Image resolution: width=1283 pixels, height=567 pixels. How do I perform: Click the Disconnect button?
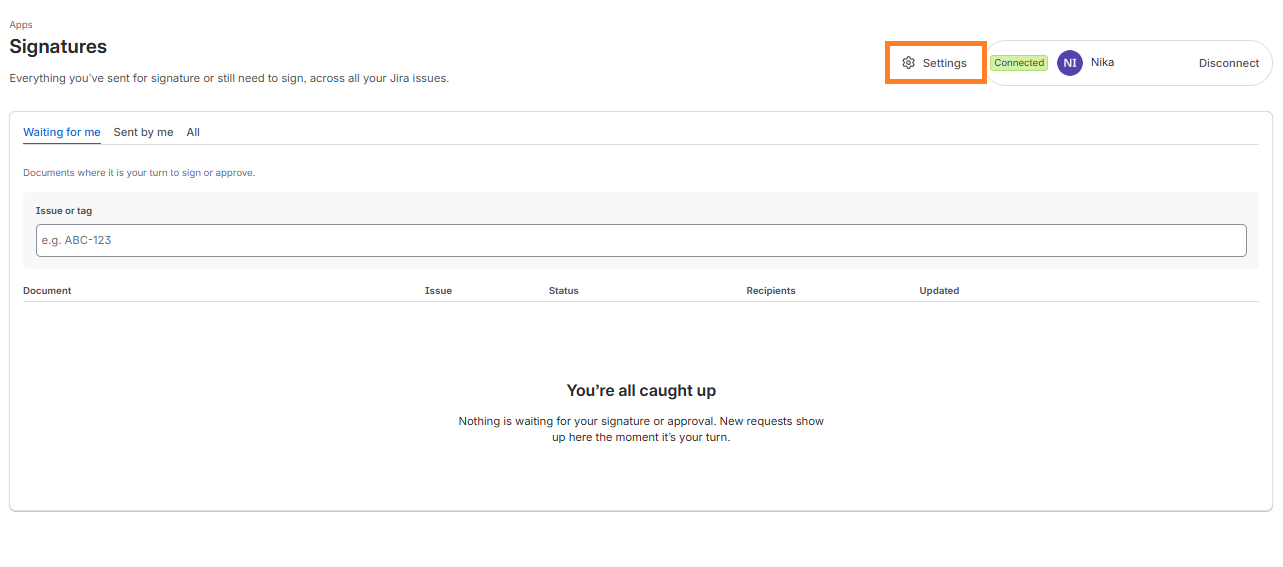[1229, 63]
